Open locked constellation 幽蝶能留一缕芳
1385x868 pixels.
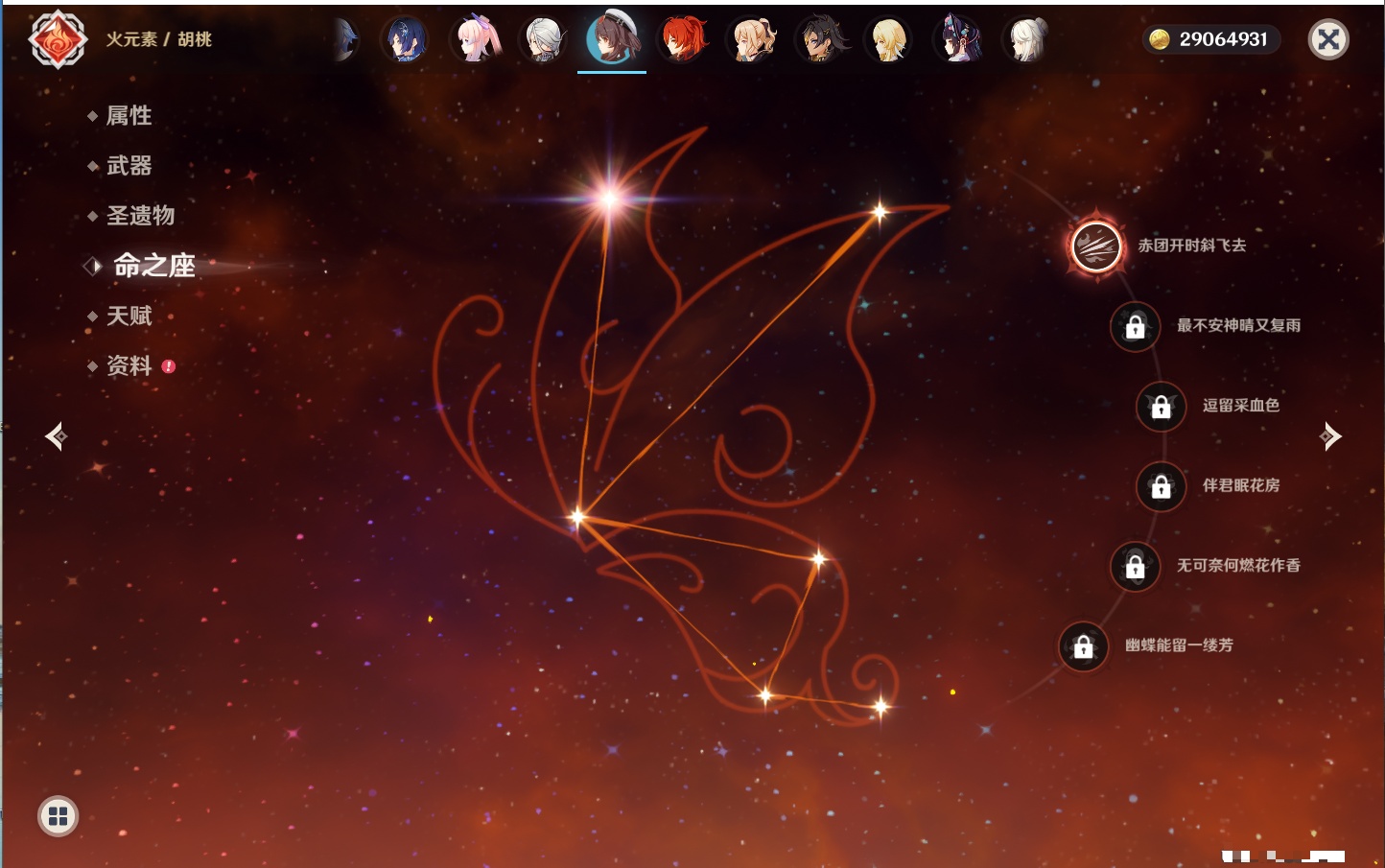[x=1083, y=646]
